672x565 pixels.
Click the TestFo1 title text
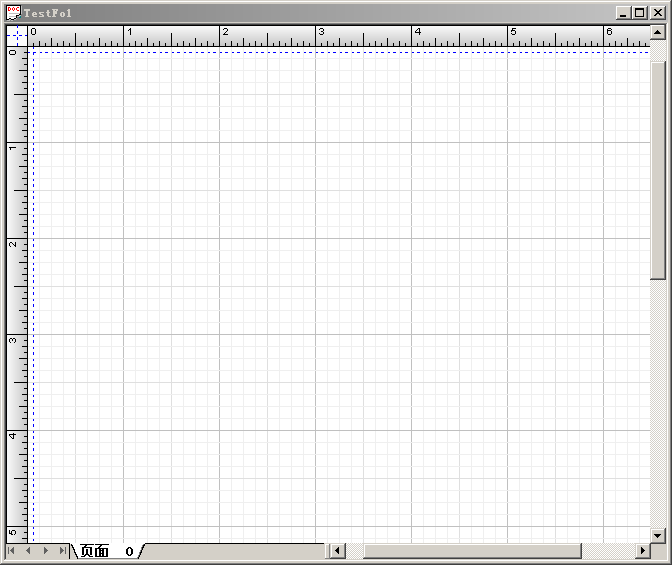pyautogui.click(x=48, y=13)
